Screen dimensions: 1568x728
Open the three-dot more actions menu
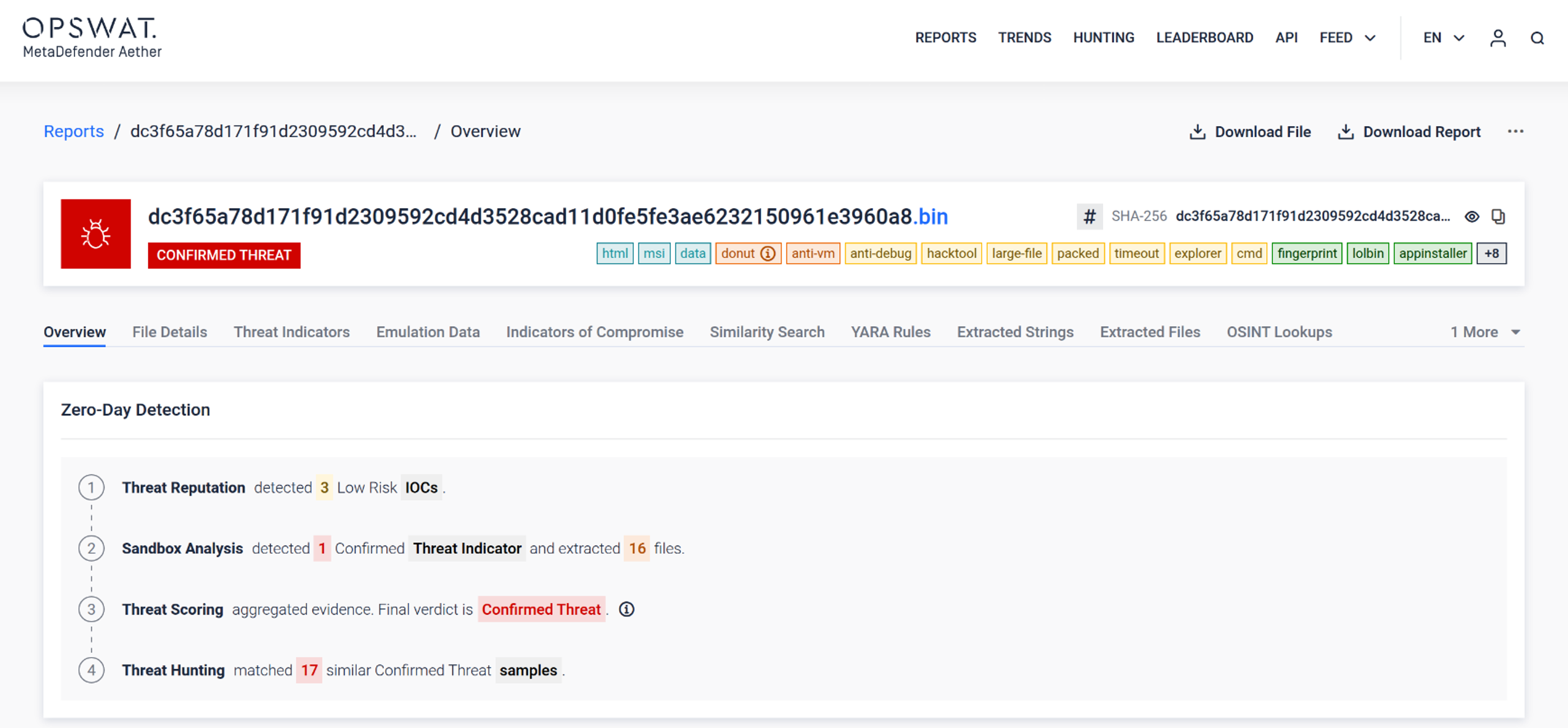[1515, 131]
